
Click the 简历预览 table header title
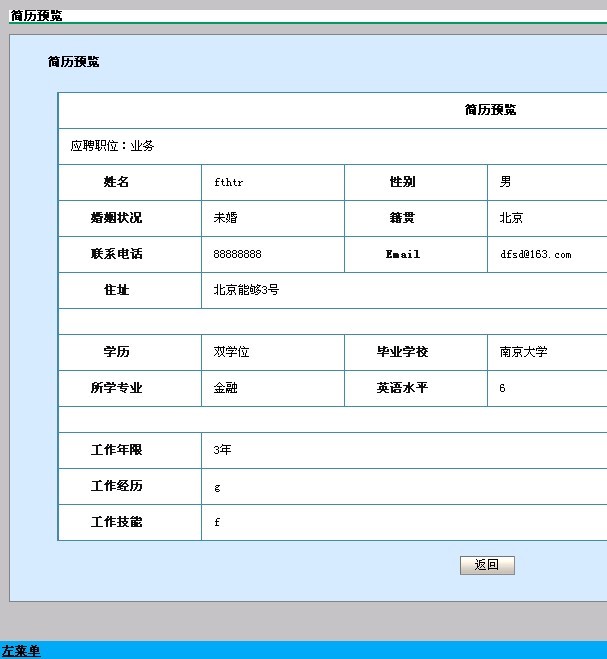tap(490, 110)
